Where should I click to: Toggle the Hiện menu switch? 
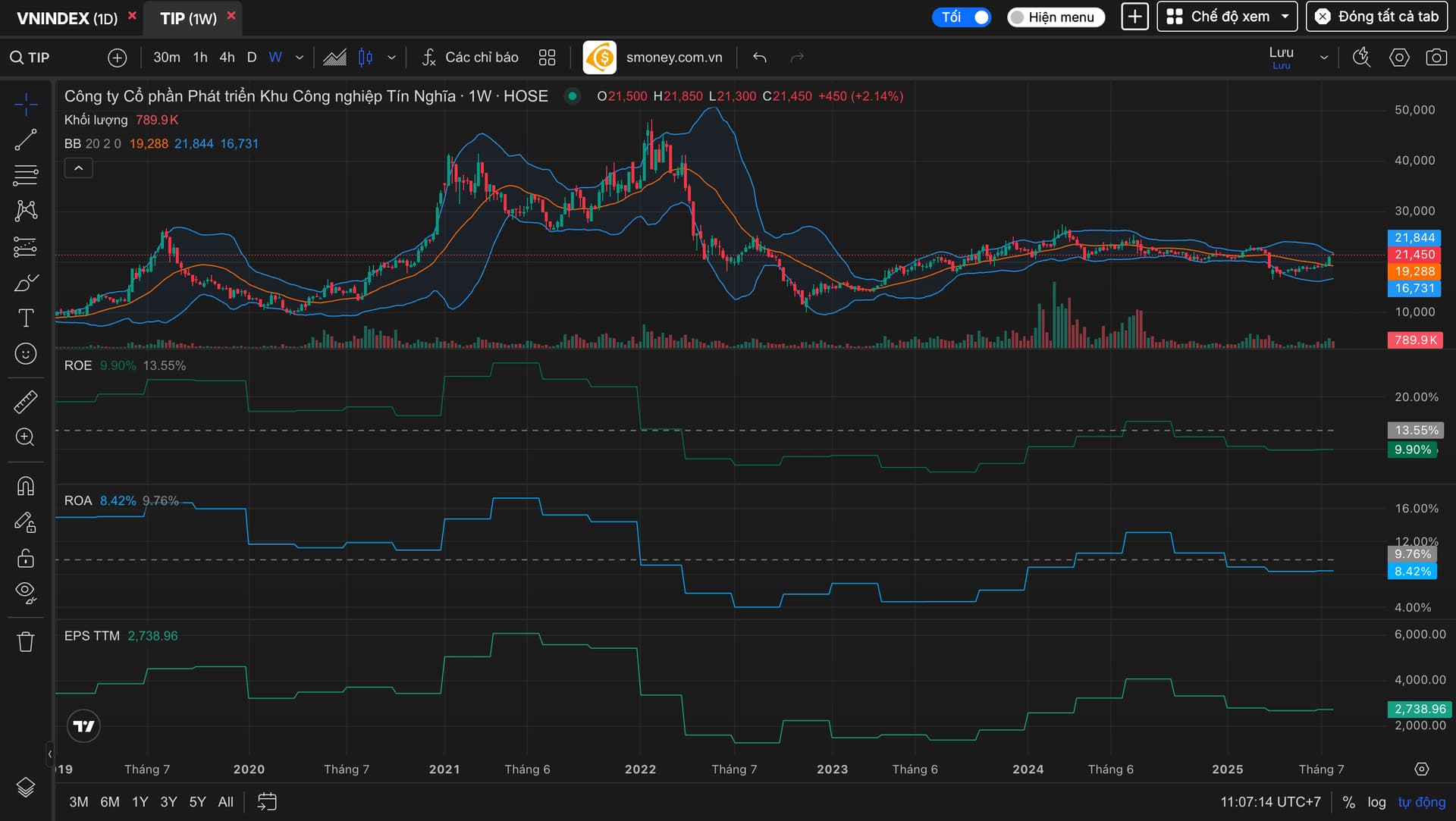click(x=1056, y=17)
